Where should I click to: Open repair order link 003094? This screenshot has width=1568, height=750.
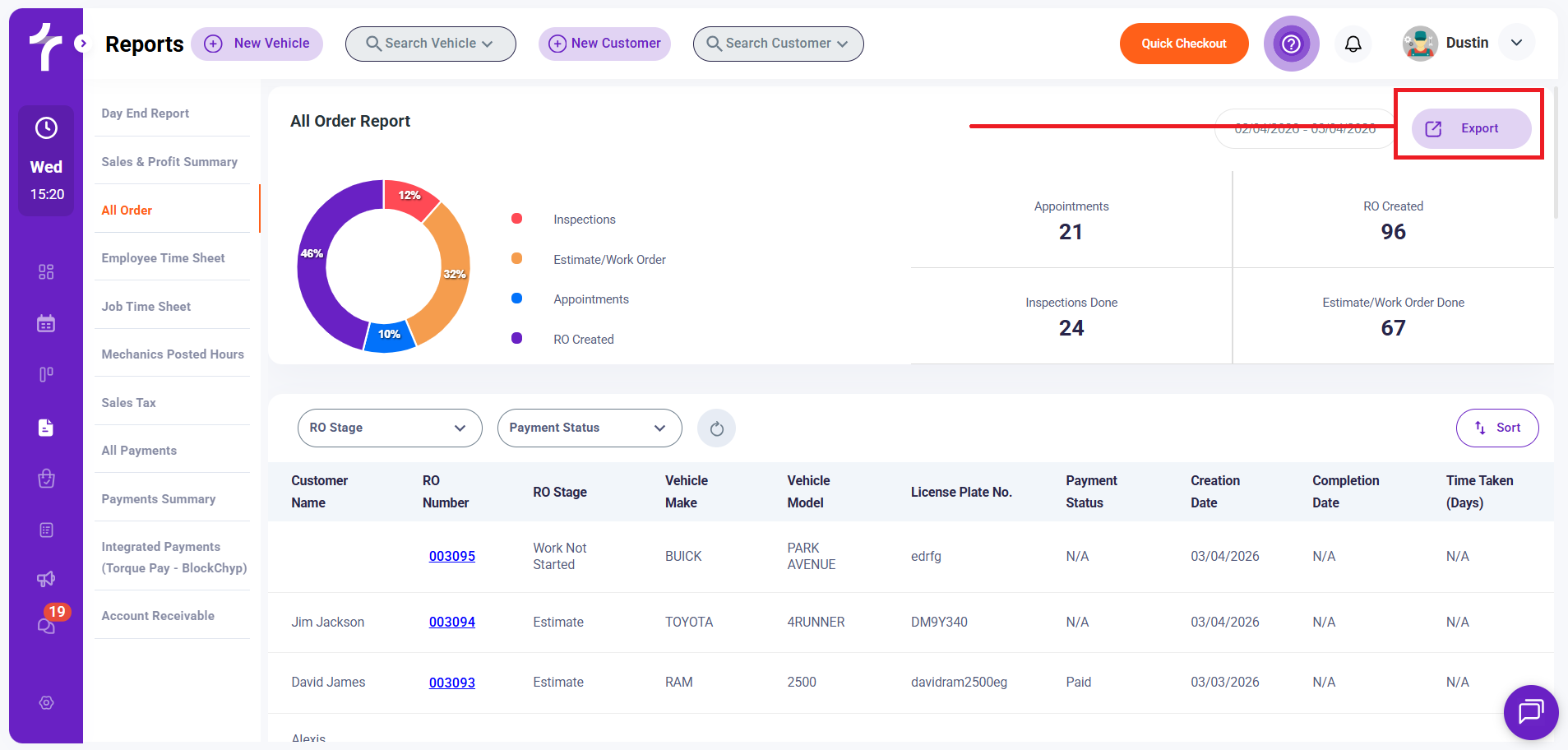click(451, 623)
